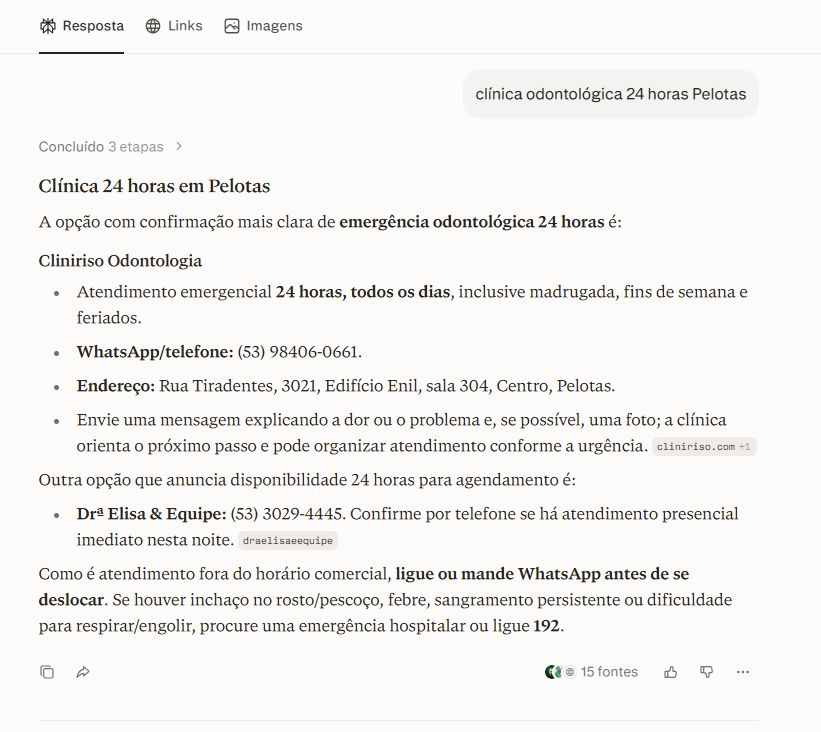This screenshot has width=821, height=732.
Task: Click the line Outra opção que anuncia disponibilidade
Action: pyautogui.click(x=307, y=480)
